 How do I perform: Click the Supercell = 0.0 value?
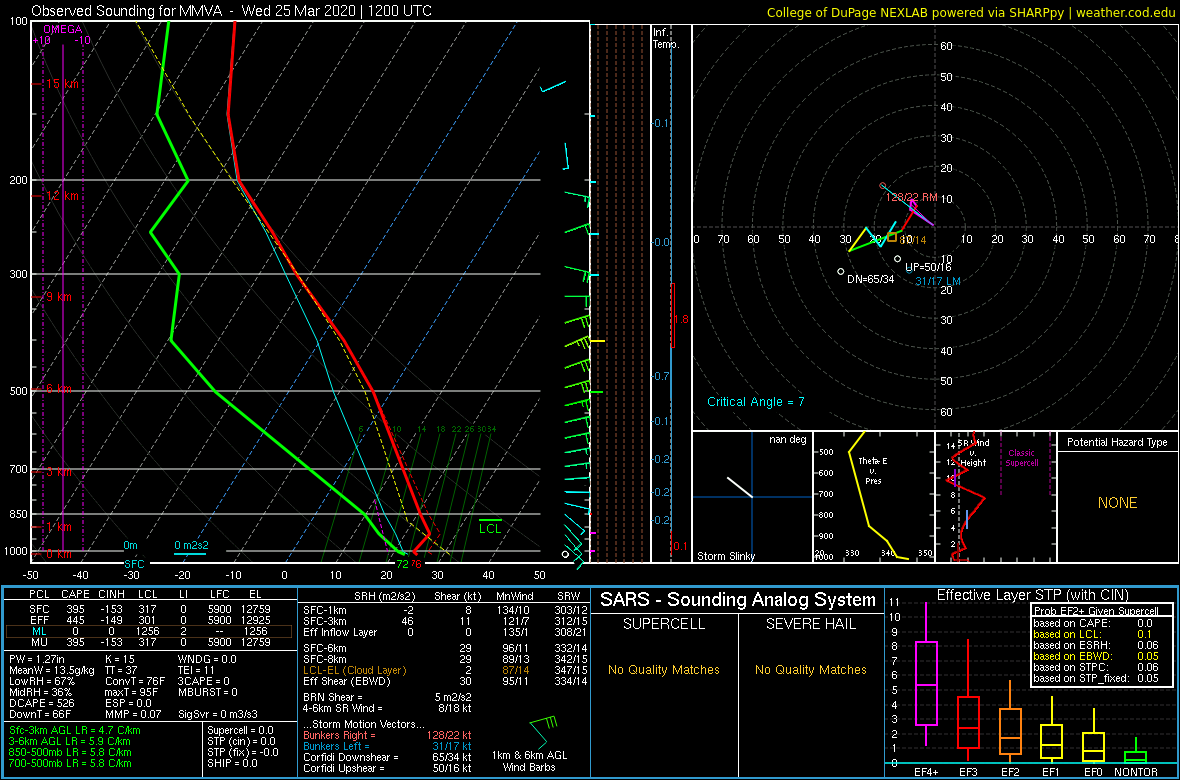click(x=241, y=730)
